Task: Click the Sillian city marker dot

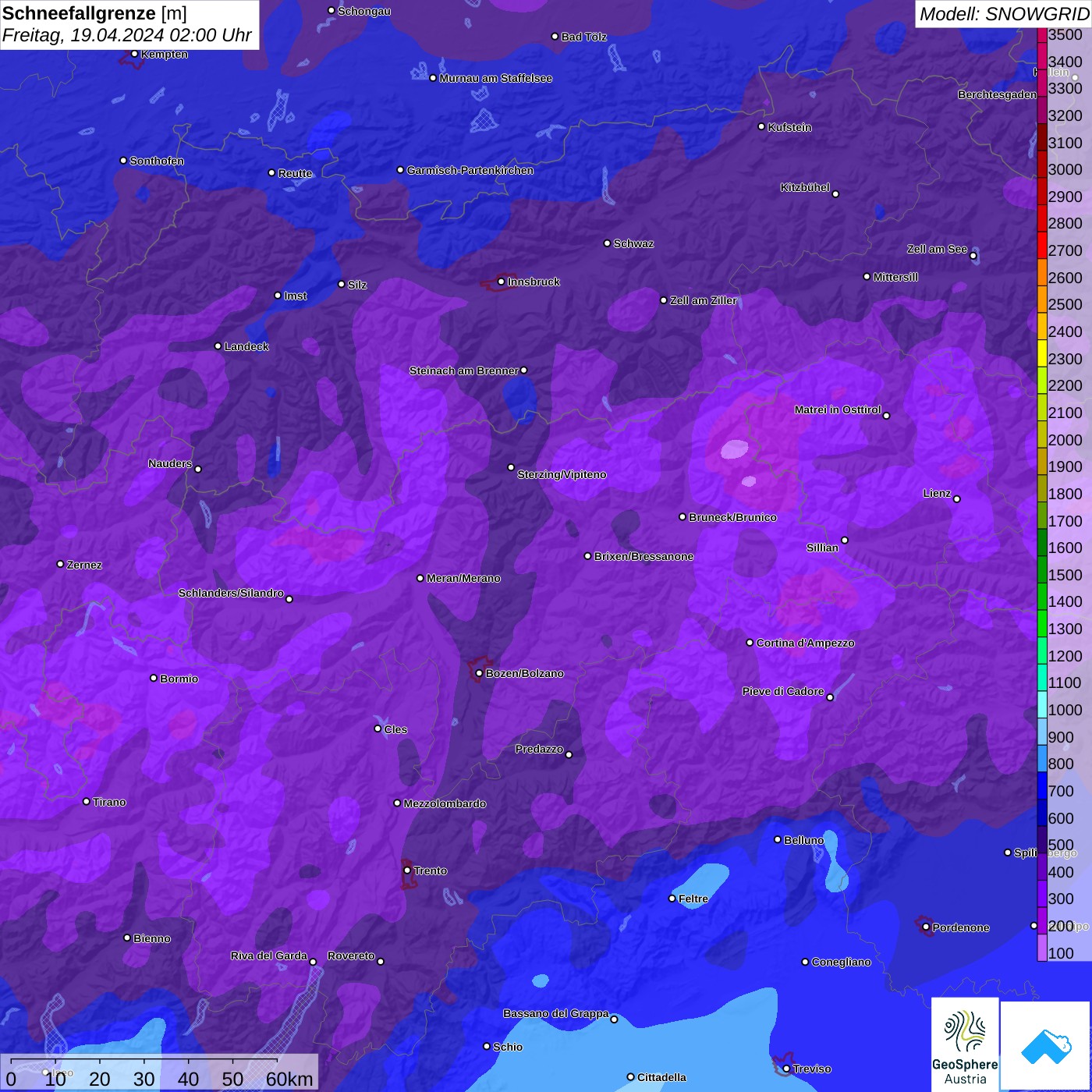Action: coord(845,540)
